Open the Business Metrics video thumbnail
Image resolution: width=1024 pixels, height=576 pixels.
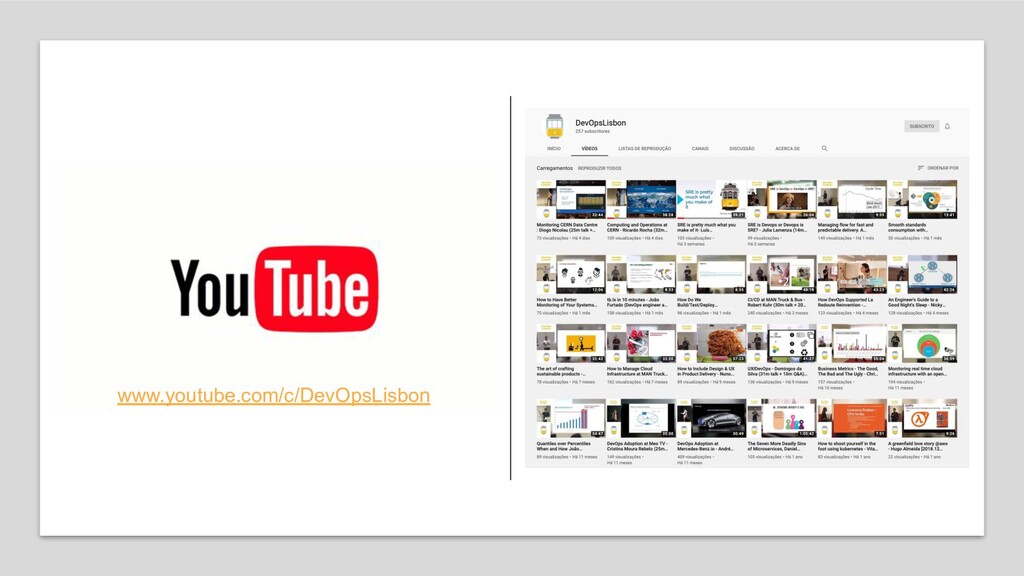[x=852, y=344]
